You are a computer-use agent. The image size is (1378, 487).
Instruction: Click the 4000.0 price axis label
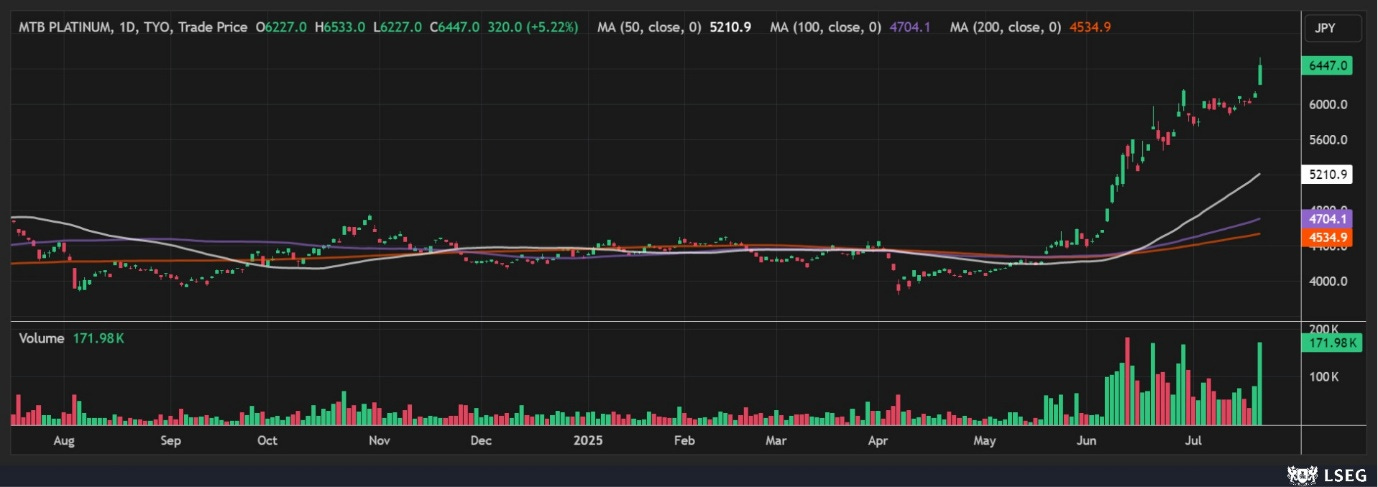(x=1329, y=282)
